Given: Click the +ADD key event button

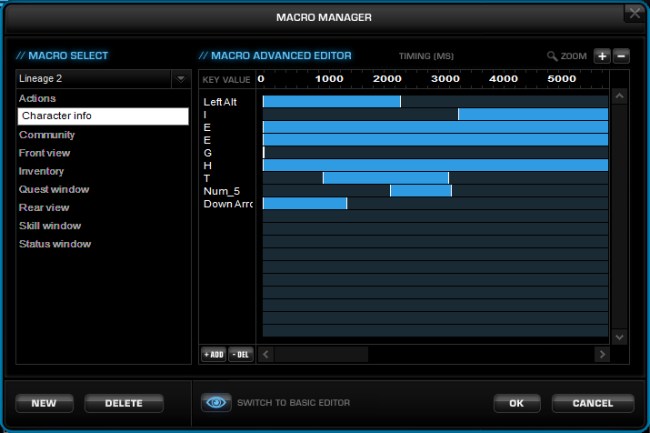Looking at the screenshot, I should (x=213, y=354).
